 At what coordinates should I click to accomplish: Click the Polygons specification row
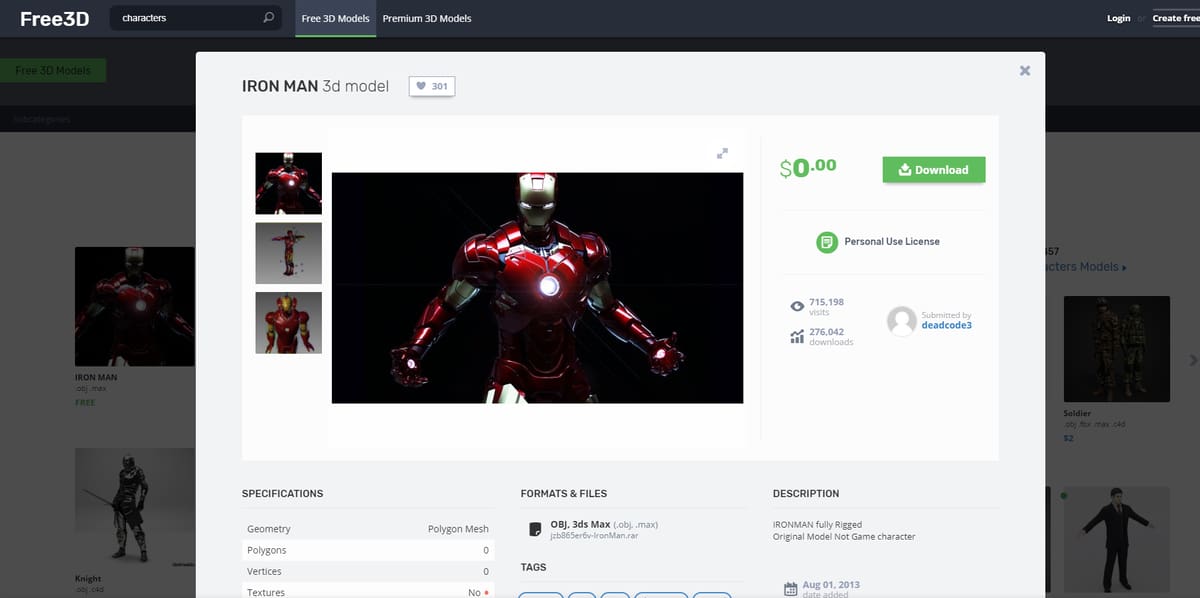[368, 550]
